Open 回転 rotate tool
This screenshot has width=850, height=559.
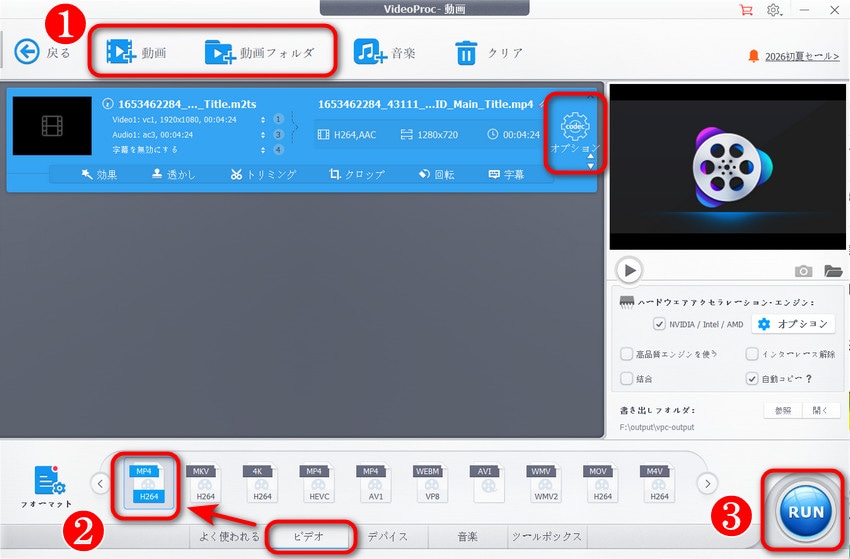436,175
